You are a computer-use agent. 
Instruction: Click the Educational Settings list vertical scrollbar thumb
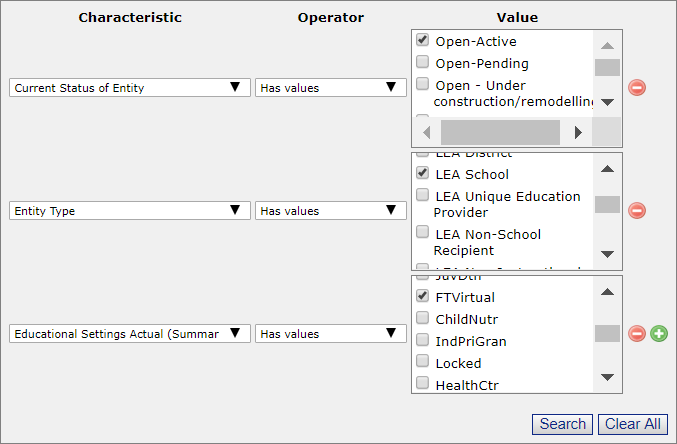(607, 334)
